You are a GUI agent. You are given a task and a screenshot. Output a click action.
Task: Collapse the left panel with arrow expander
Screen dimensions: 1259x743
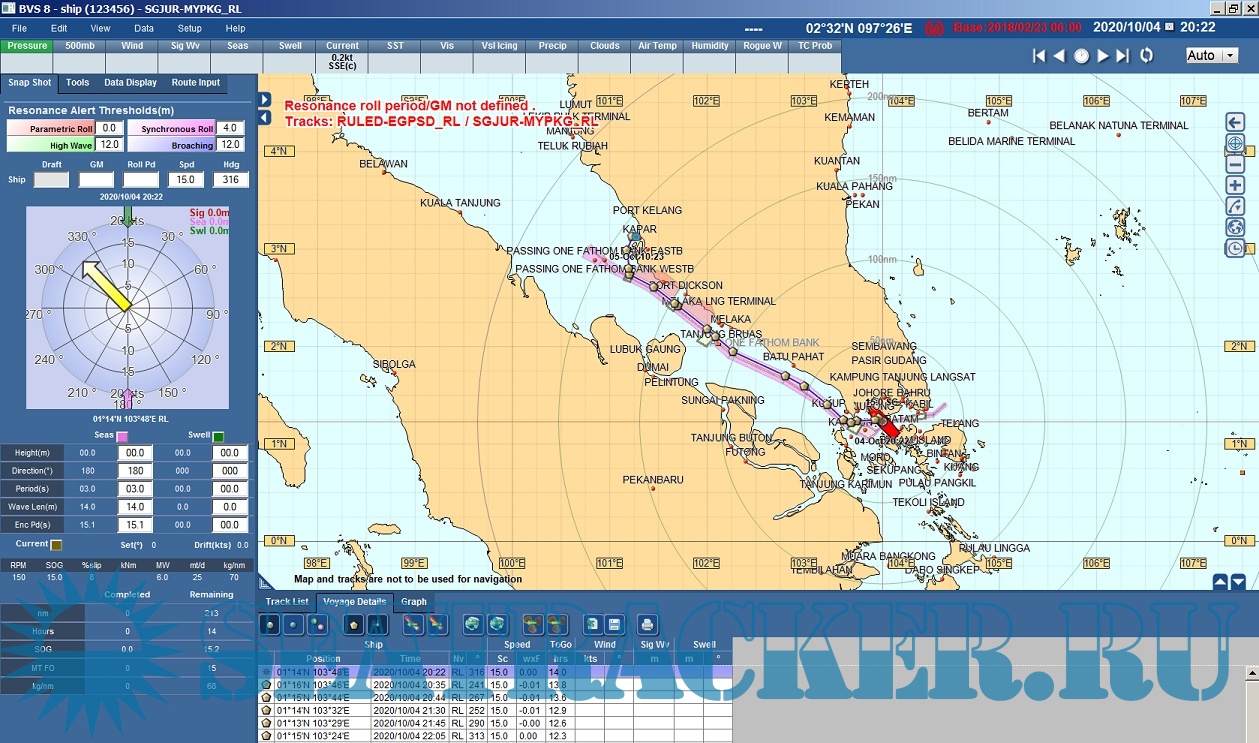coord(264,117)
